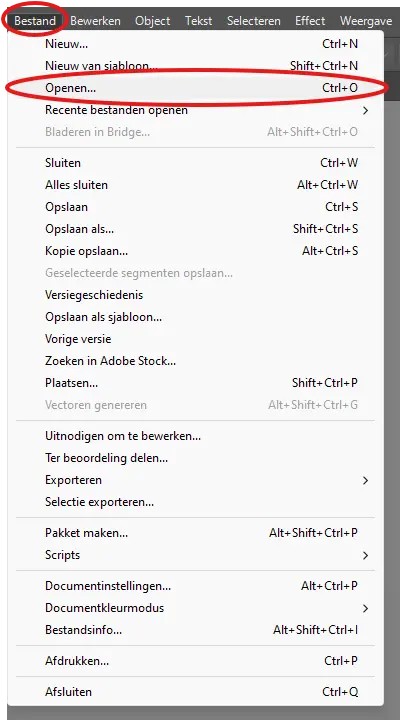The height and width of the screenshot is (720, 400).
Task: Select Plaatsen... menu item
Action: (196, 383)
